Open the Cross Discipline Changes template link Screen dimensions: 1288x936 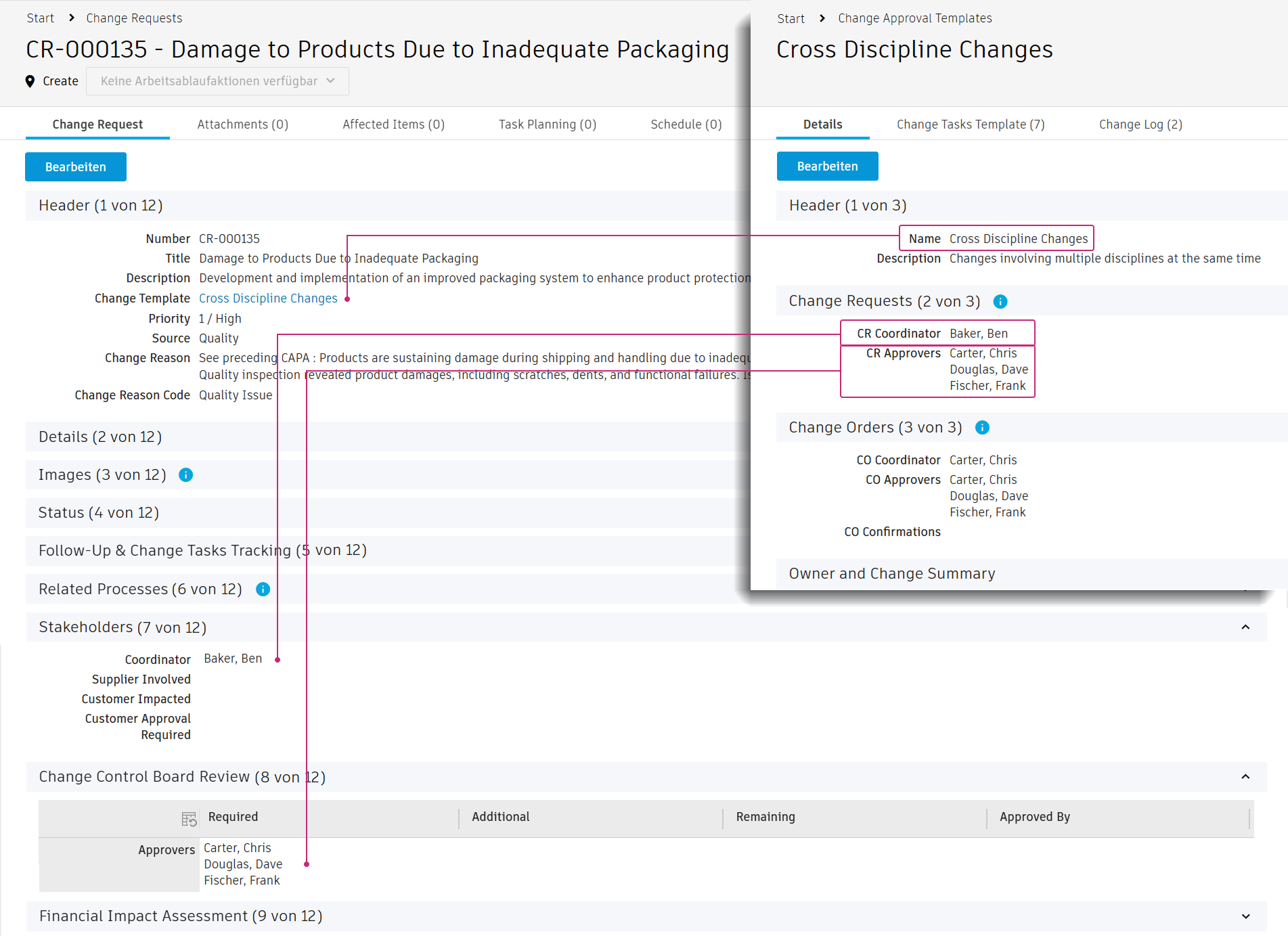[268, 298]
